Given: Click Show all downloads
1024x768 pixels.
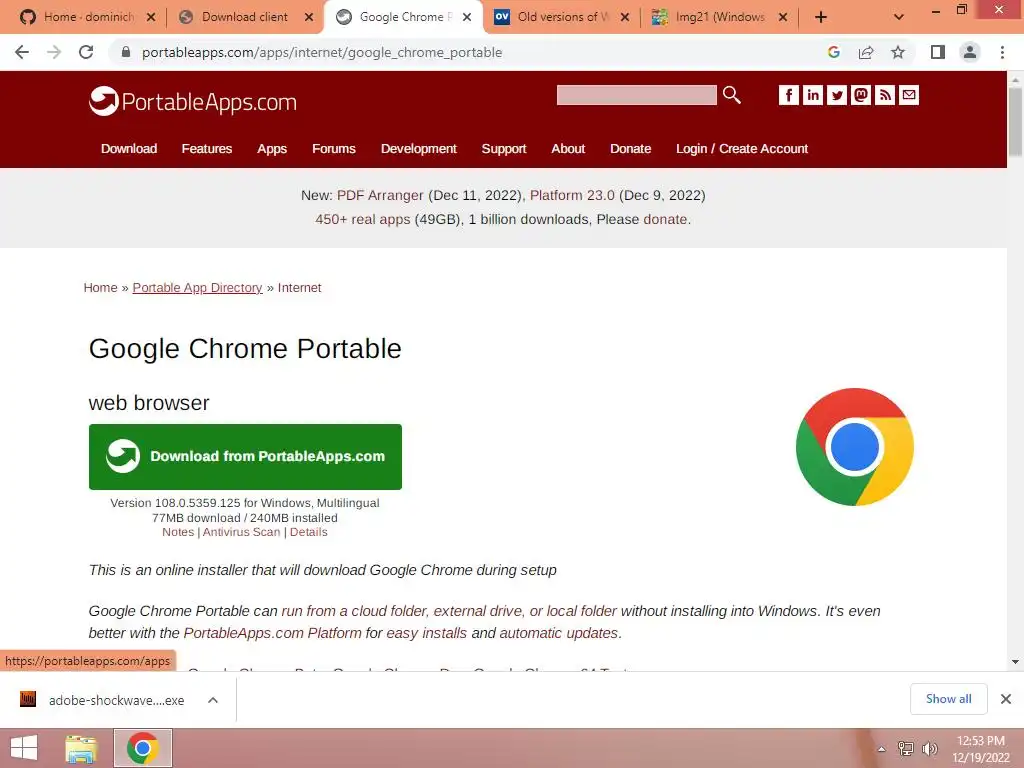Looking at the screenshot, I should coord(948,699).
